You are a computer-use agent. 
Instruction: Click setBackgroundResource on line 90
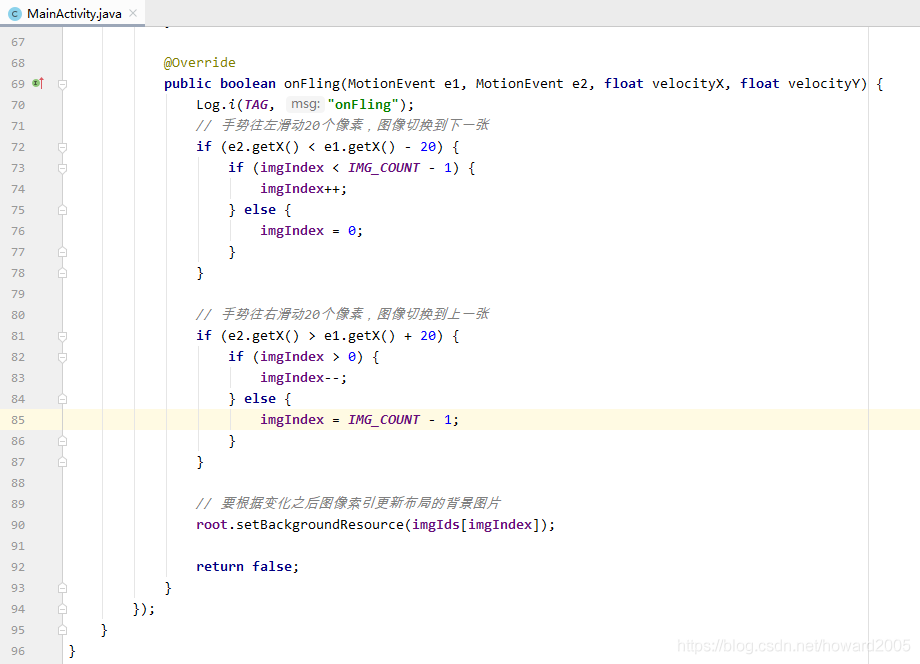coord(320,524)
